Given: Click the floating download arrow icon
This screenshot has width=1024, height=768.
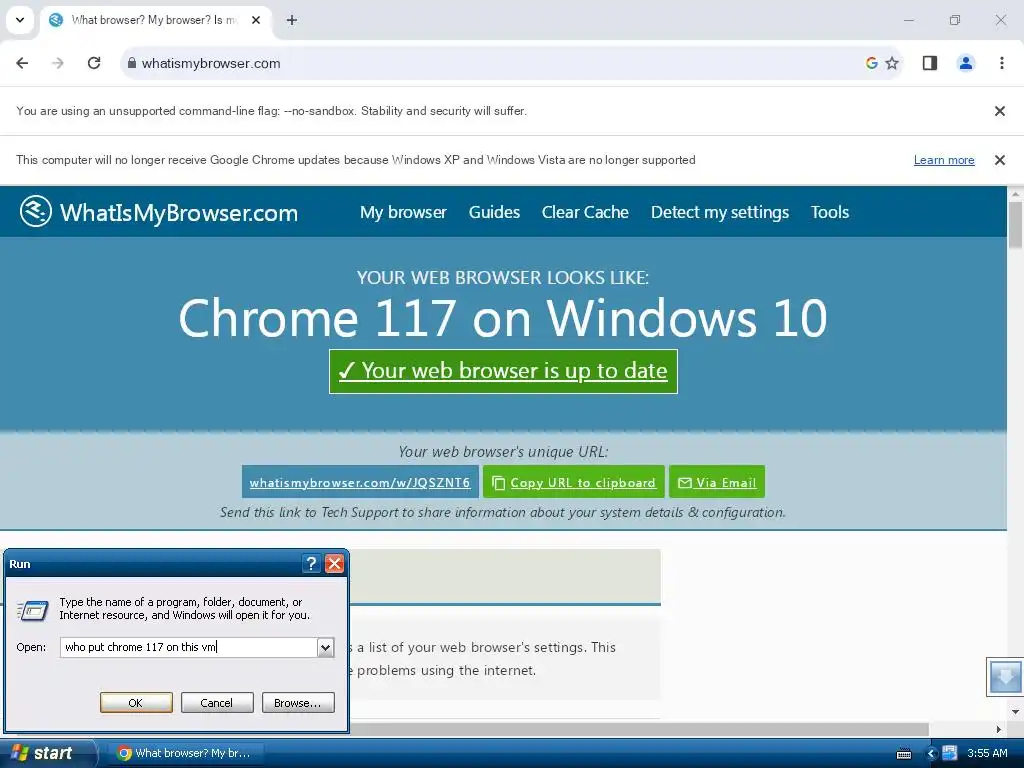Looking at the screenshot, I should click(x=1005, y=677).
